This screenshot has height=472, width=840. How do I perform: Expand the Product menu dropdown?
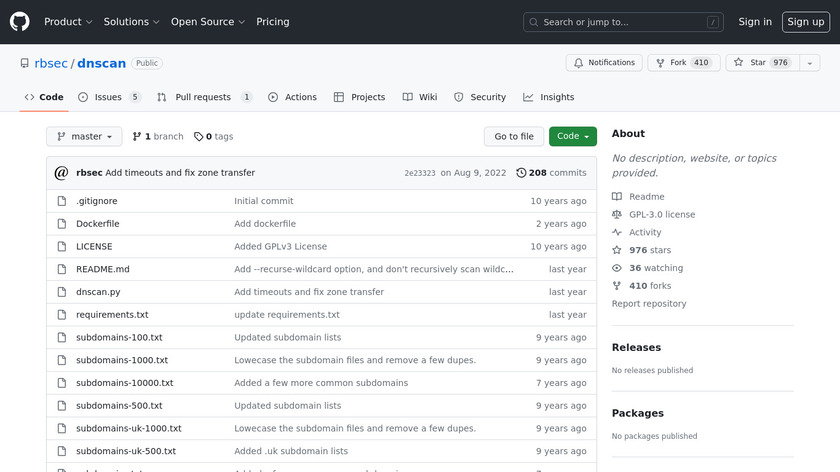(68, 22)
